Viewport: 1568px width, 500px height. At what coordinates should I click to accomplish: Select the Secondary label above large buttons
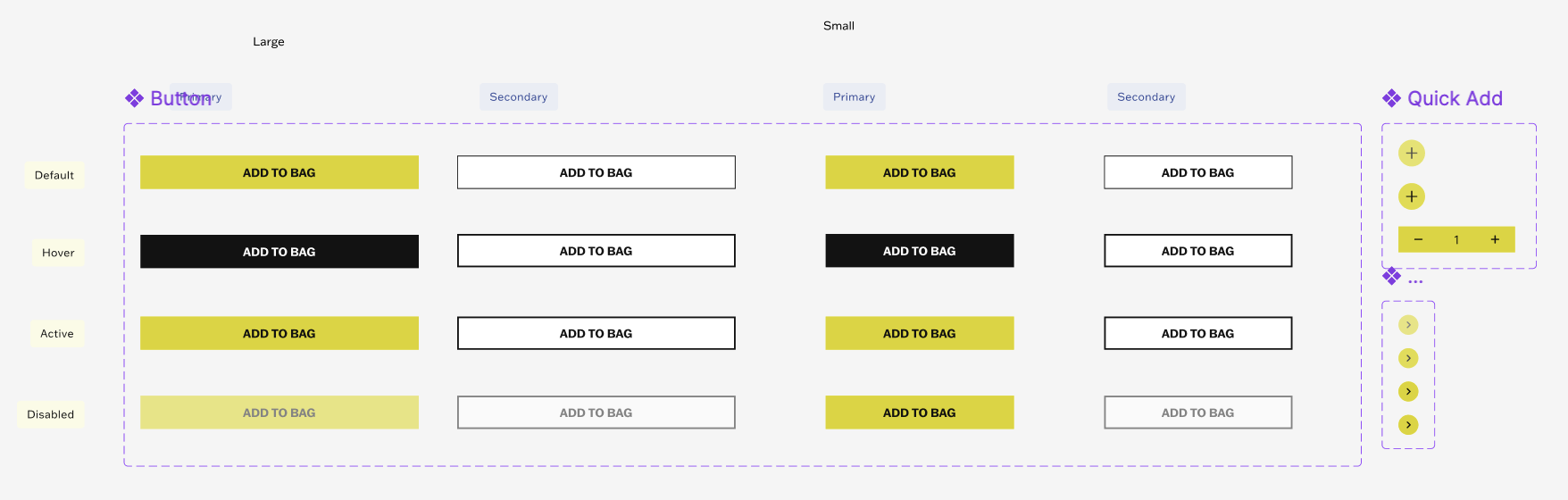pyautogui.click(x=519, y=96)
